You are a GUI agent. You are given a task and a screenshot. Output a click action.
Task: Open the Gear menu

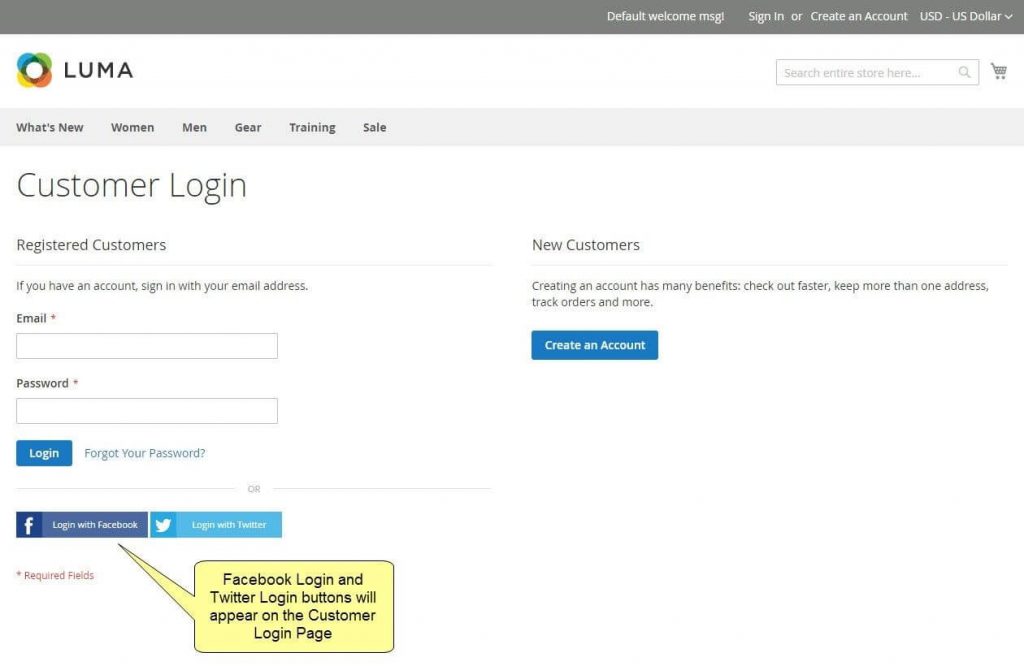coord(248,127)
